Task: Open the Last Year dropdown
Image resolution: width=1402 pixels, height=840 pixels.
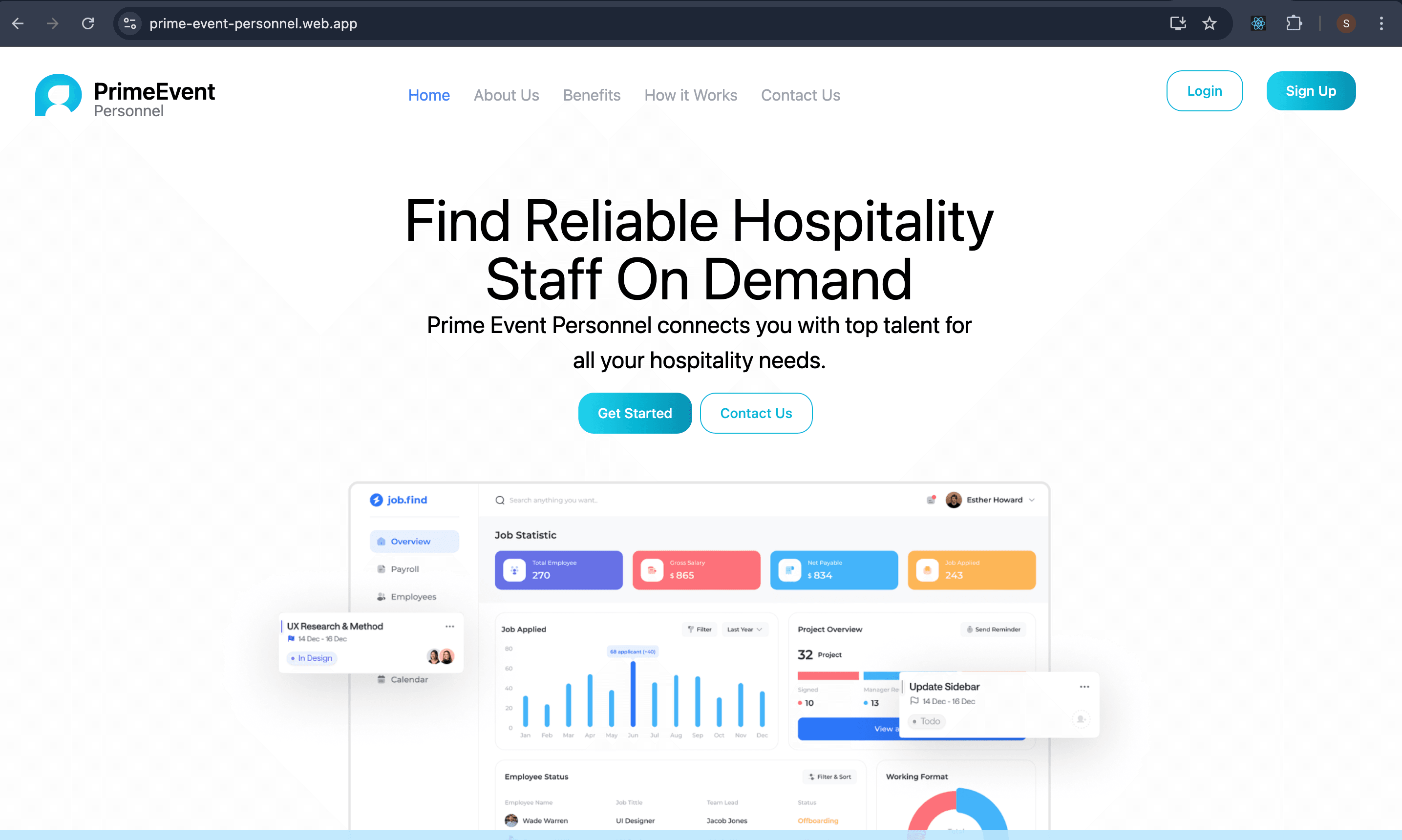Action: [x=745, y=630]
